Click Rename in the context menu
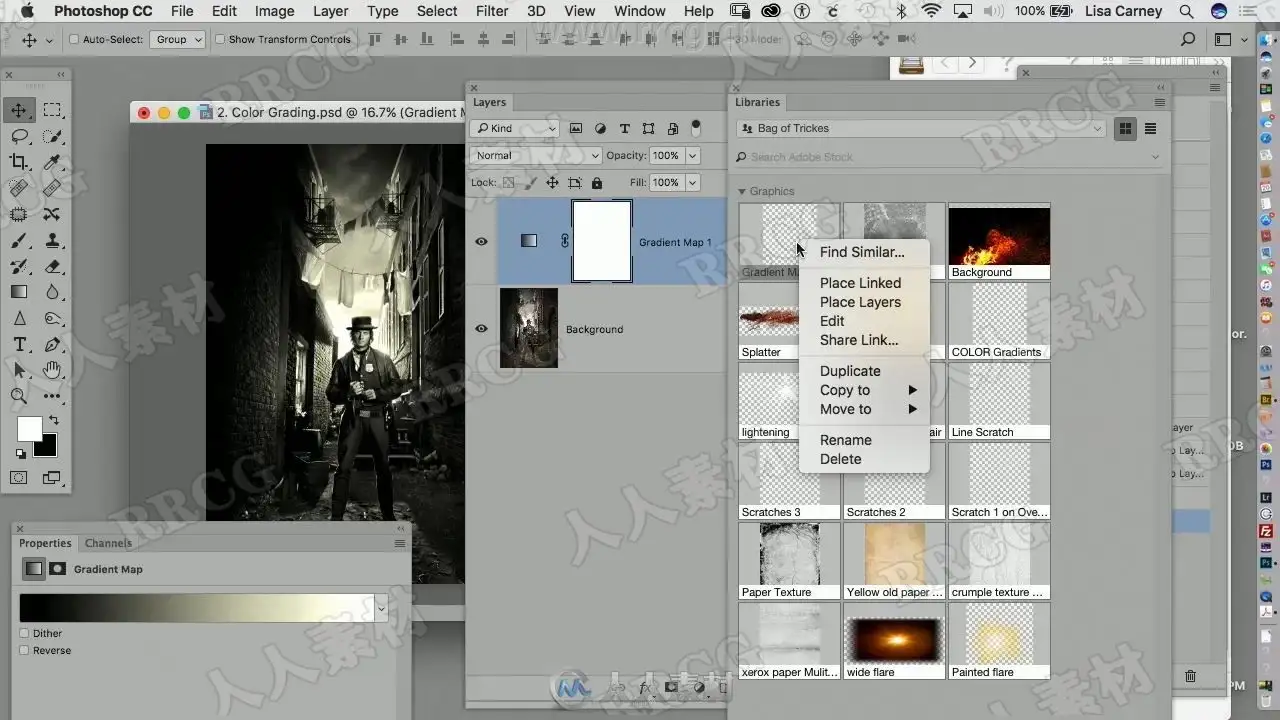The width and height of the screenshot is (1280, 720). [x=845, y=440]
